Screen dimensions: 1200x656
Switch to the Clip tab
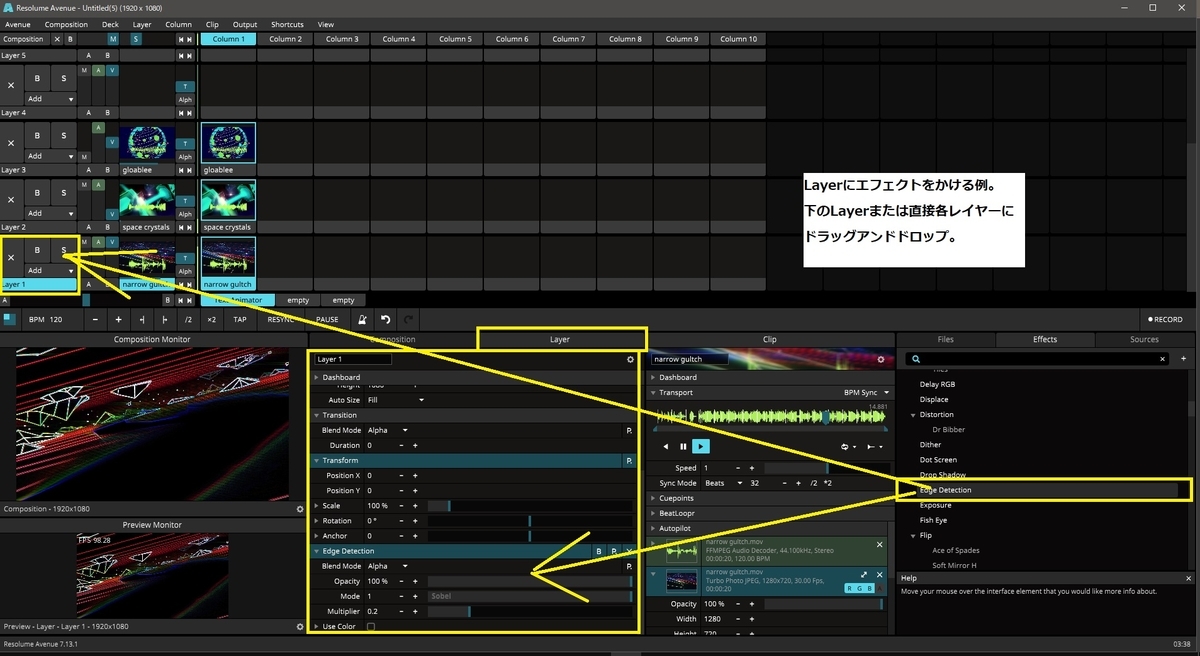[769, 339]
